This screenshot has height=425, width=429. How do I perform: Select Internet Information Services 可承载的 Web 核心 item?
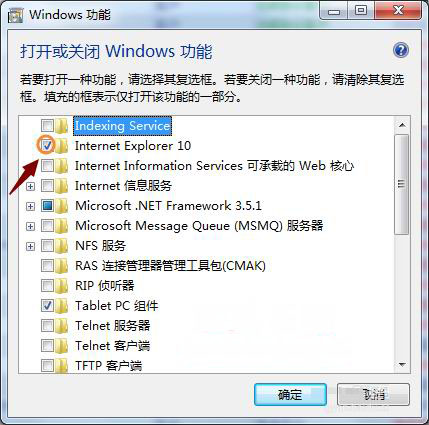coord(214,166)
